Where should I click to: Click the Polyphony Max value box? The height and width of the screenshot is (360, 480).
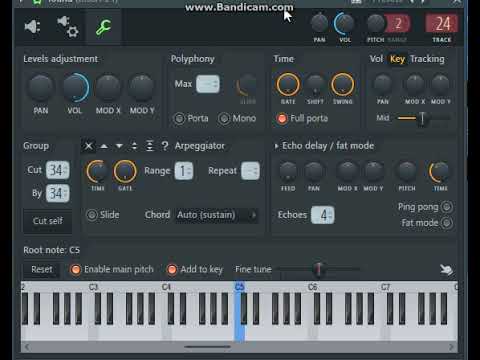(208, 84)
